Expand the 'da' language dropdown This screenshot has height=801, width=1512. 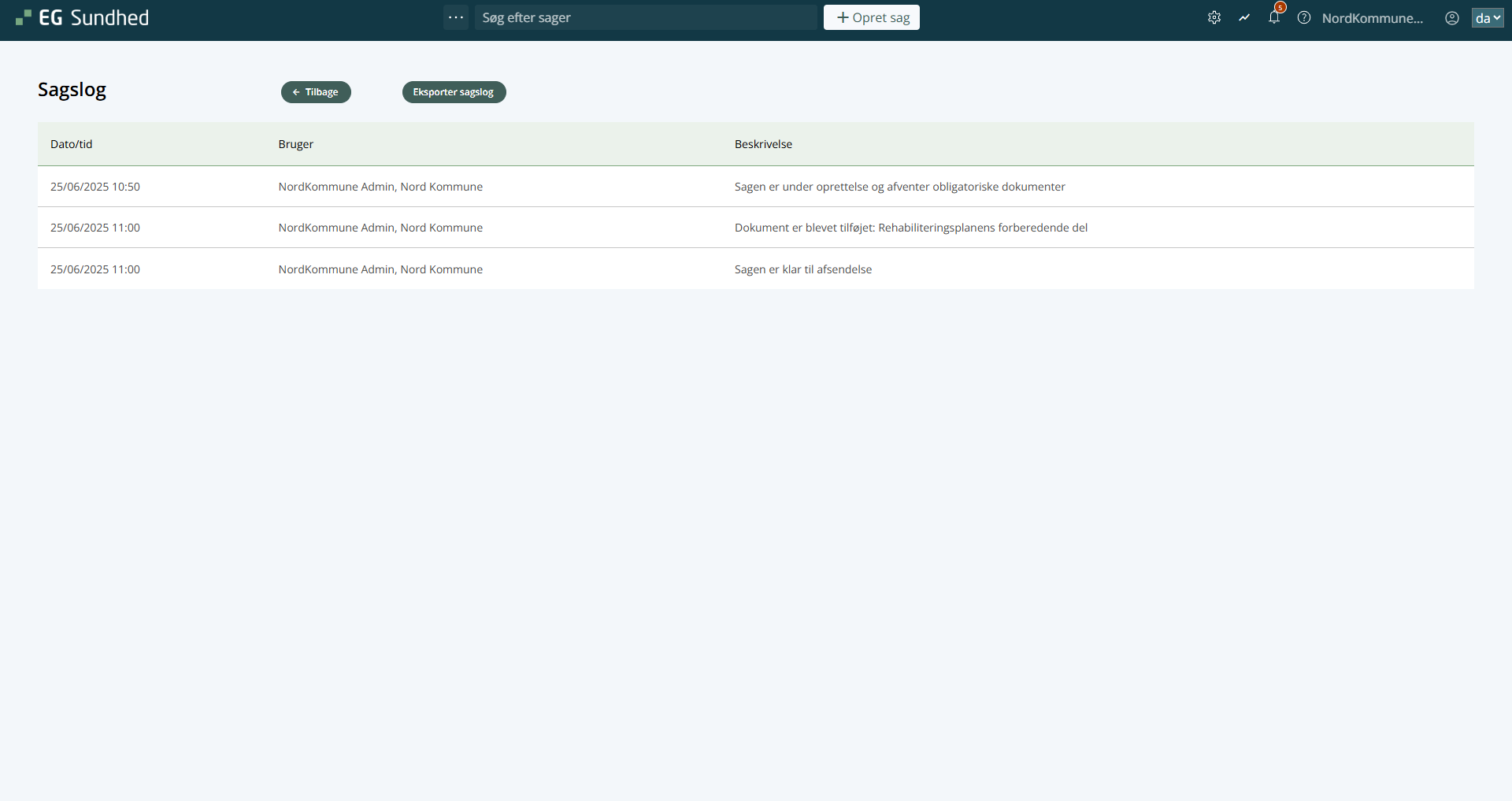click(x=1488, y=17)
